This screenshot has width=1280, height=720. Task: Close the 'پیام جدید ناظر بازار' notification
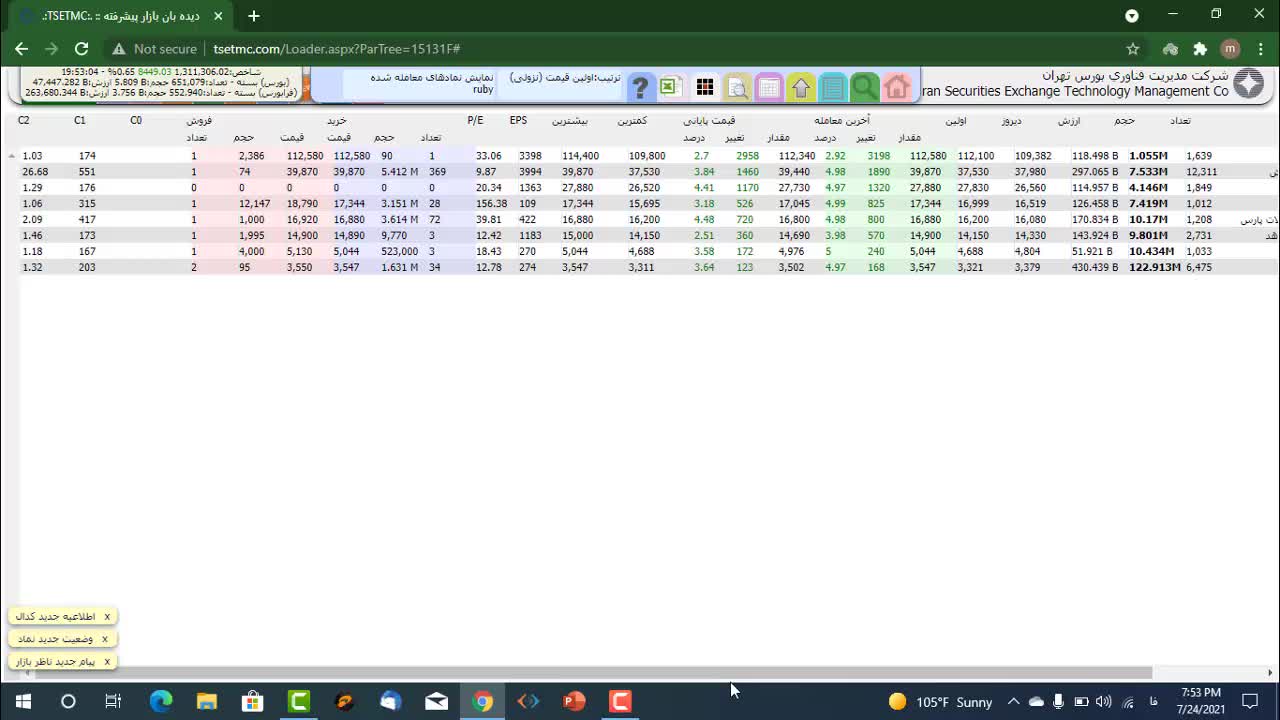[107, 661]
